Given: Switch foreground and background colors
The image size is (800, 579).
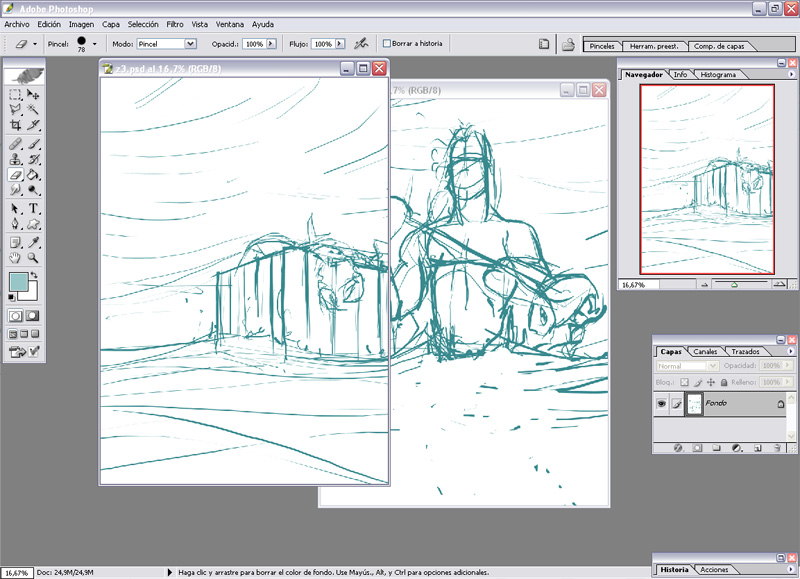Looking at the screenshot, I should coord(34,275).
